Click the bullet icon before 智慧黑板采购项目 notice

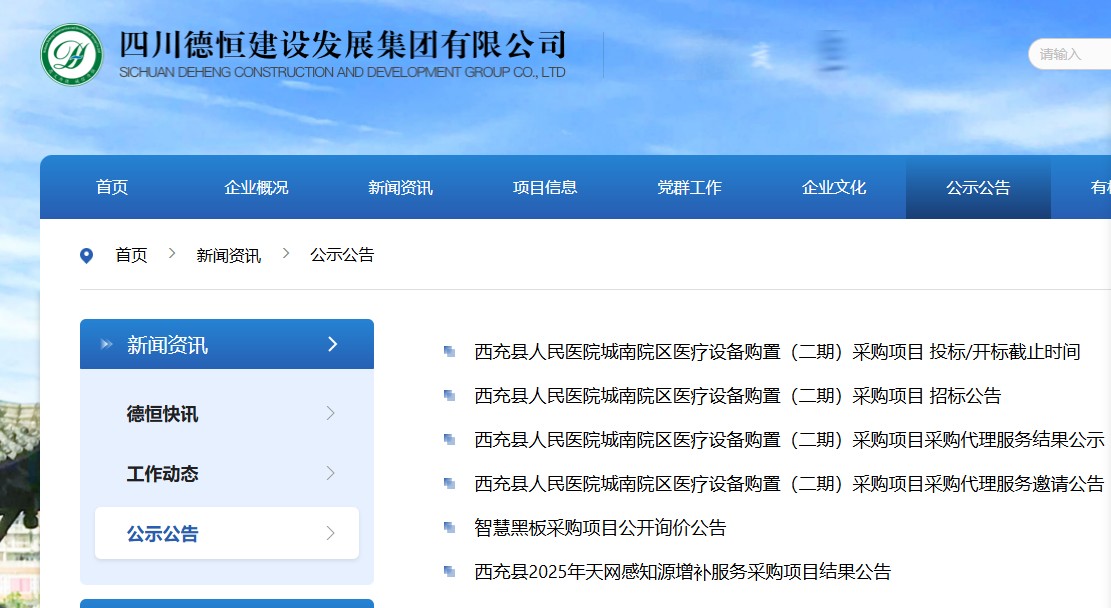pos(449,527)
